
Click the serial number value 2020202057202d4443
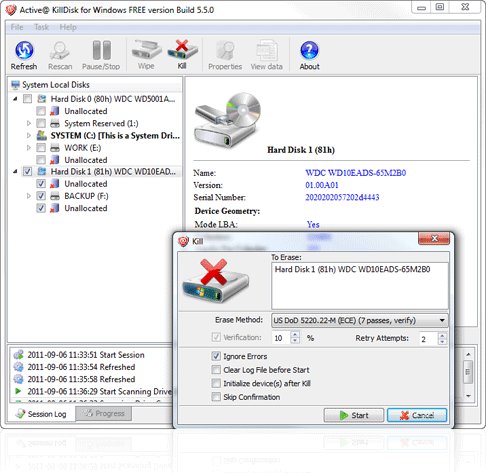click(x=342, y=197)
